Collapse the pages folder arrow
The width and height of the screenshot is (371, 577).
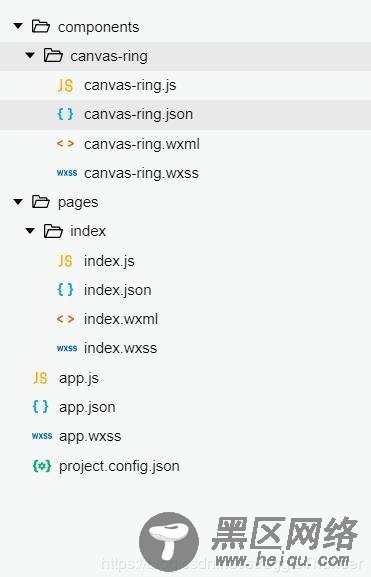[x=18, y=202]
